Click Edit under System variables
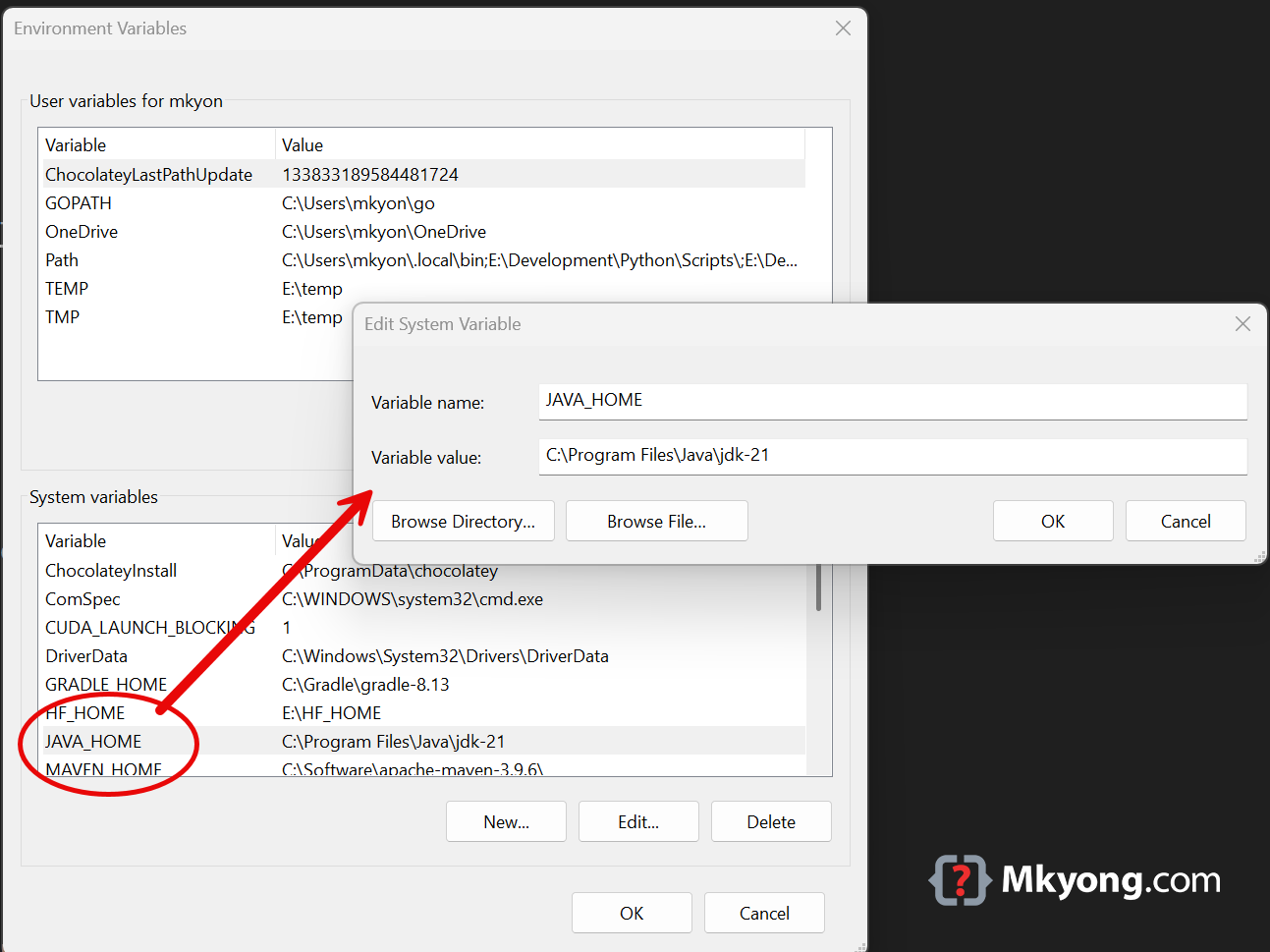 [638, 821]
